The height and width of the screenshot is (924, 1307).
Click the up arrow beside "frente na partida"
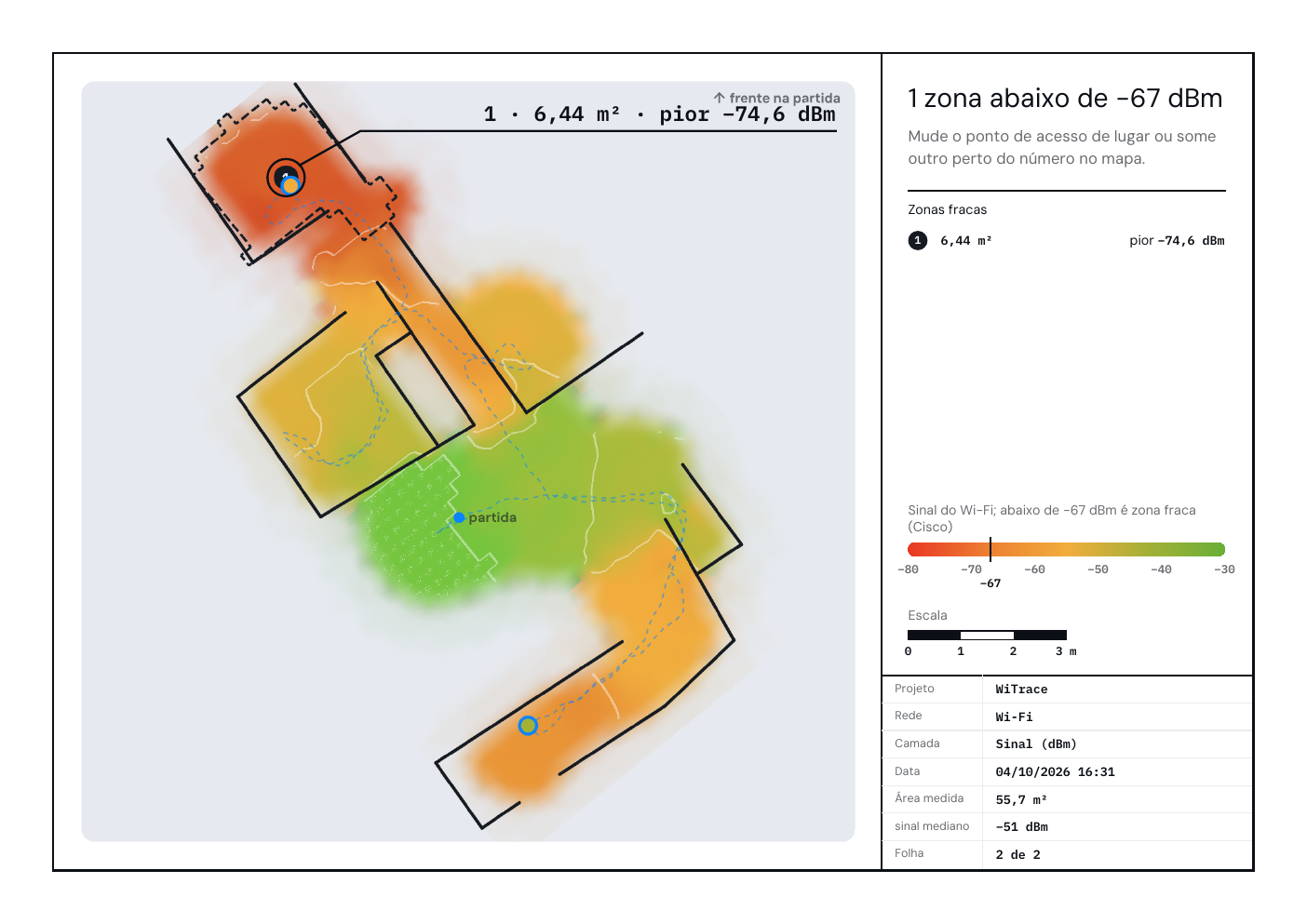coord(720,98)
